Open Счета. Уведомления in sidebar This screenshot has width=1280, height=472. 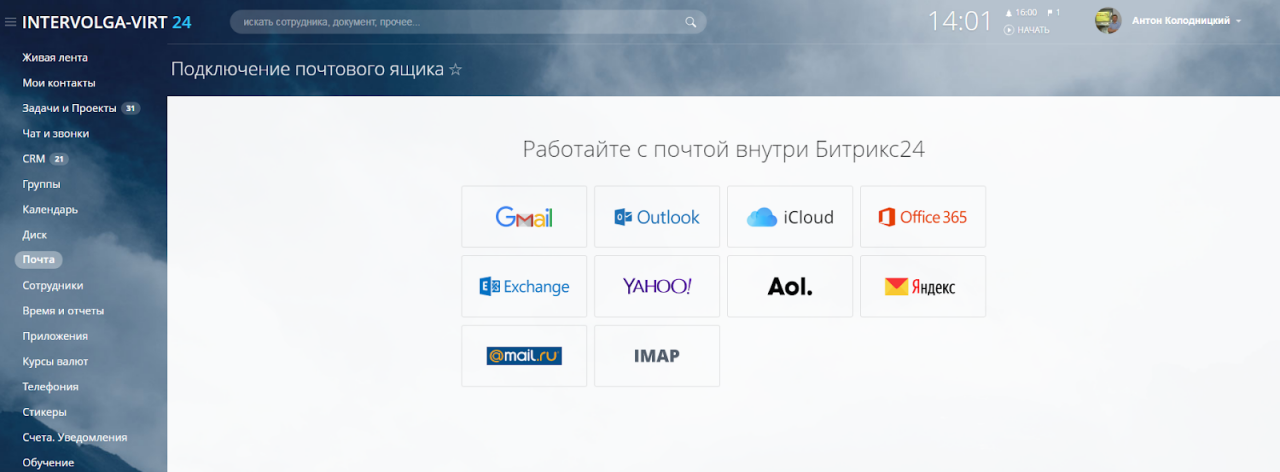pyautogui.click(x=75, y=437)
